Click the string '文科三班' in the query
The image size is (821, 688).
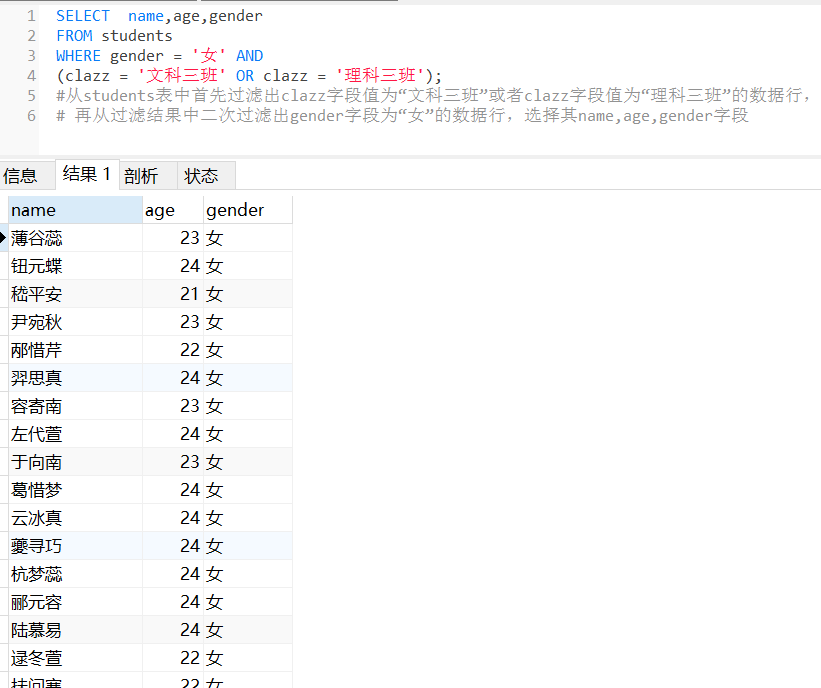(x=182, y=76)
